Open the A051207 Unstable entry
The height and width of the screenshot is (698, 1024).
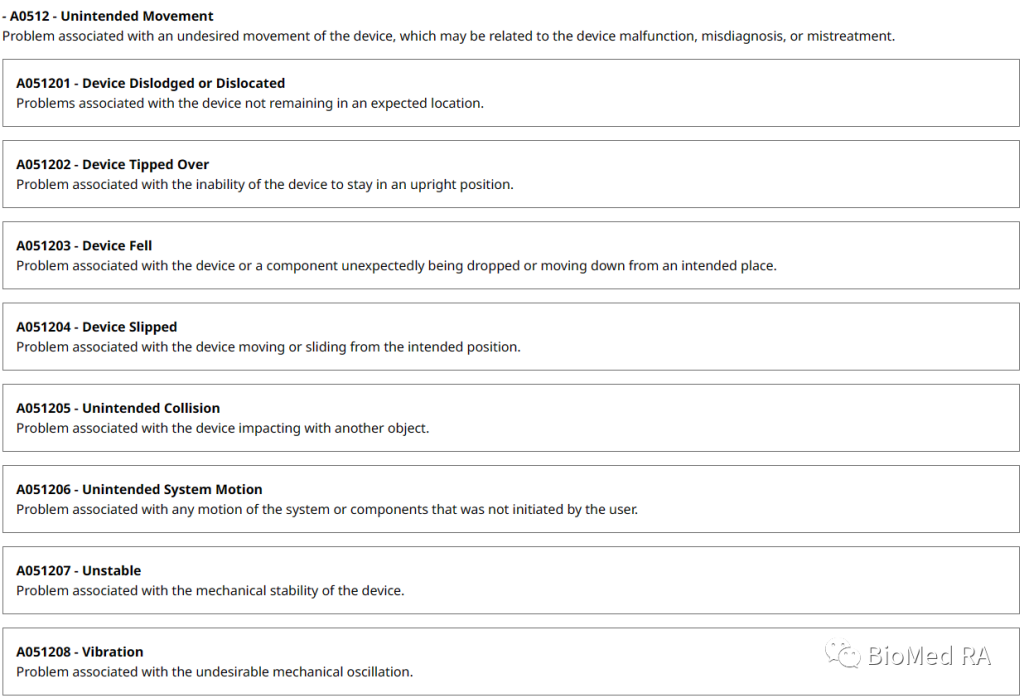click(78, 571)
